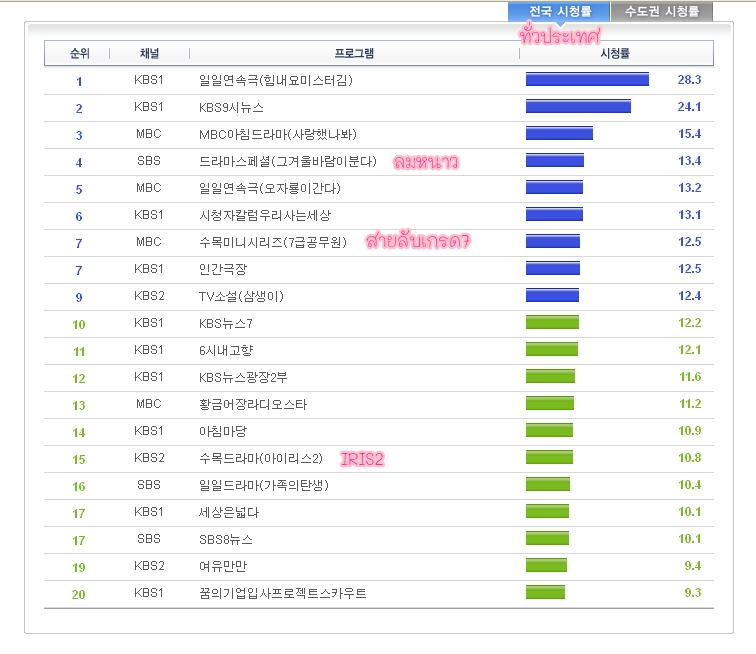Select program 시청자칼럼우리사는세상
This screenshot has width=756, height=654.
265,215
